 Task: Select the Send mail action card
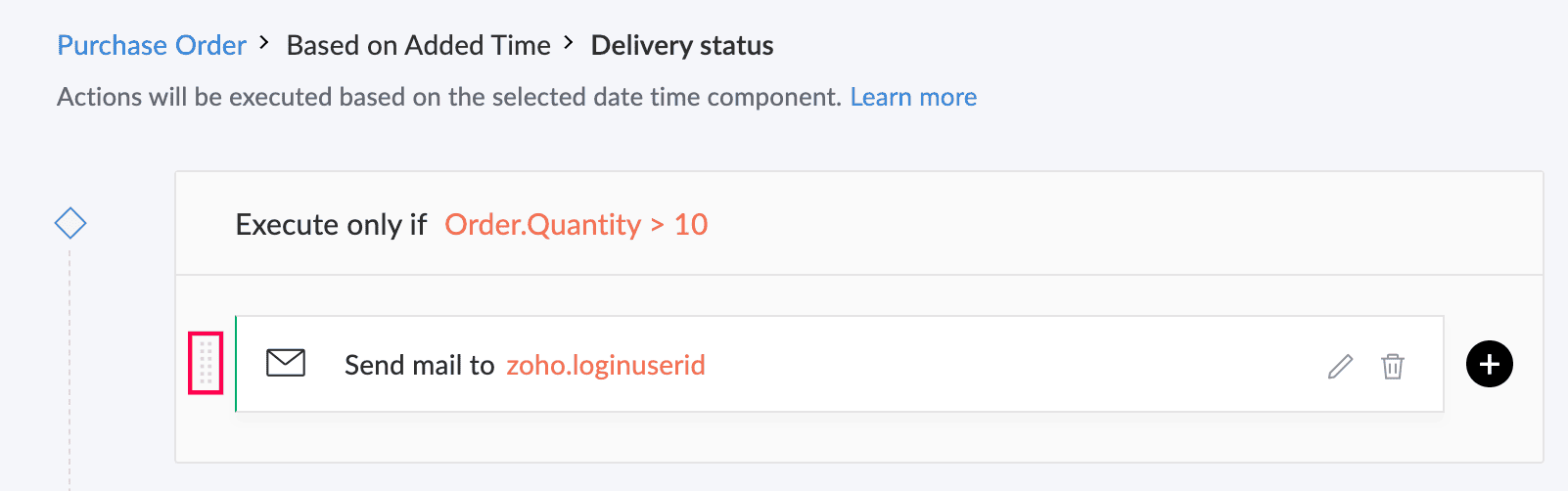pos(840,364)
